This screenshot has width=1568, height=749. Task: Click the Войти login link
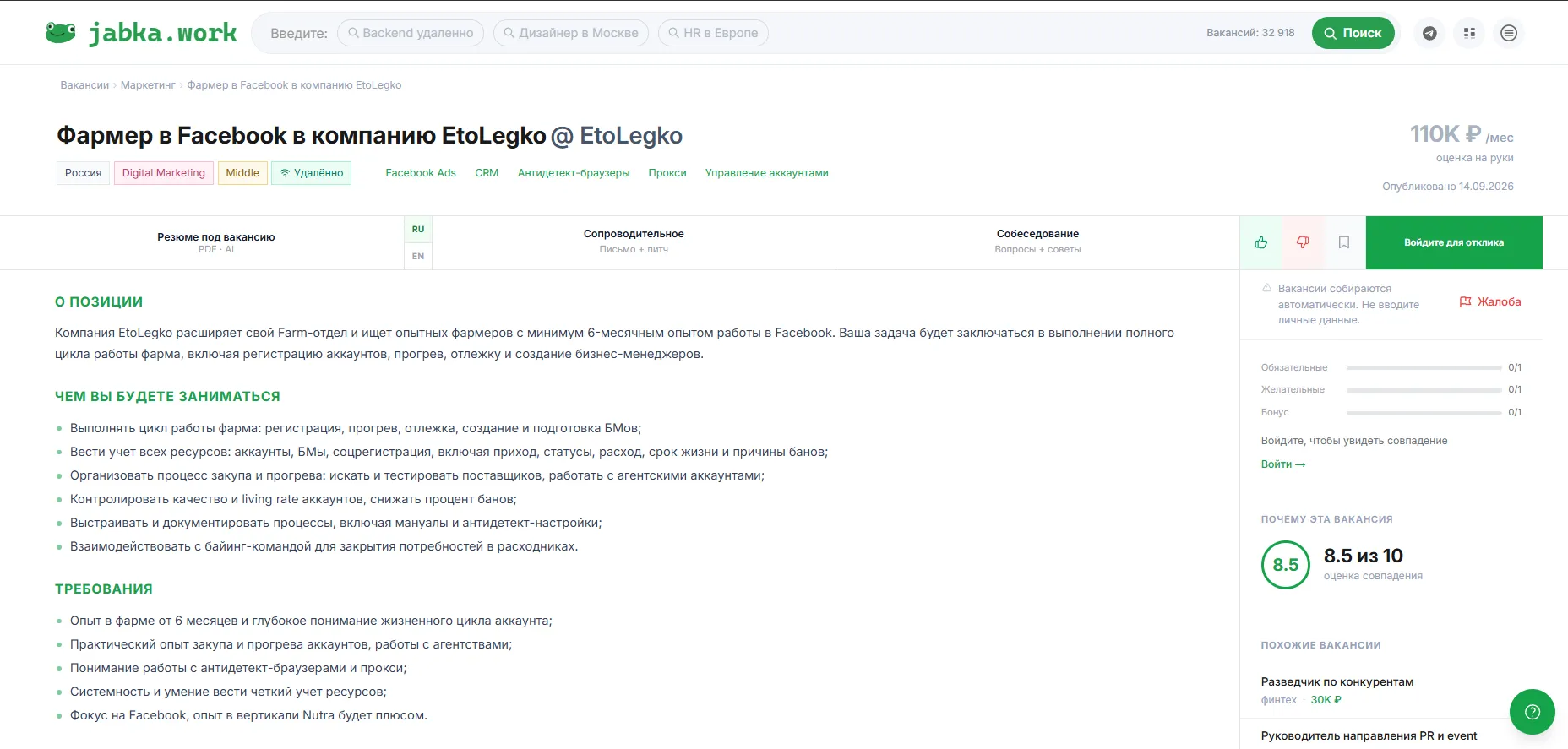[1282, 464]
